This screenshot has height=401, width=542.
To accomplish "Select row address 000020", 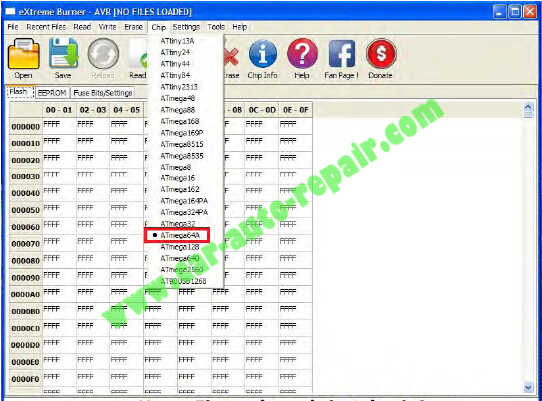I will (x=26, y=160).
